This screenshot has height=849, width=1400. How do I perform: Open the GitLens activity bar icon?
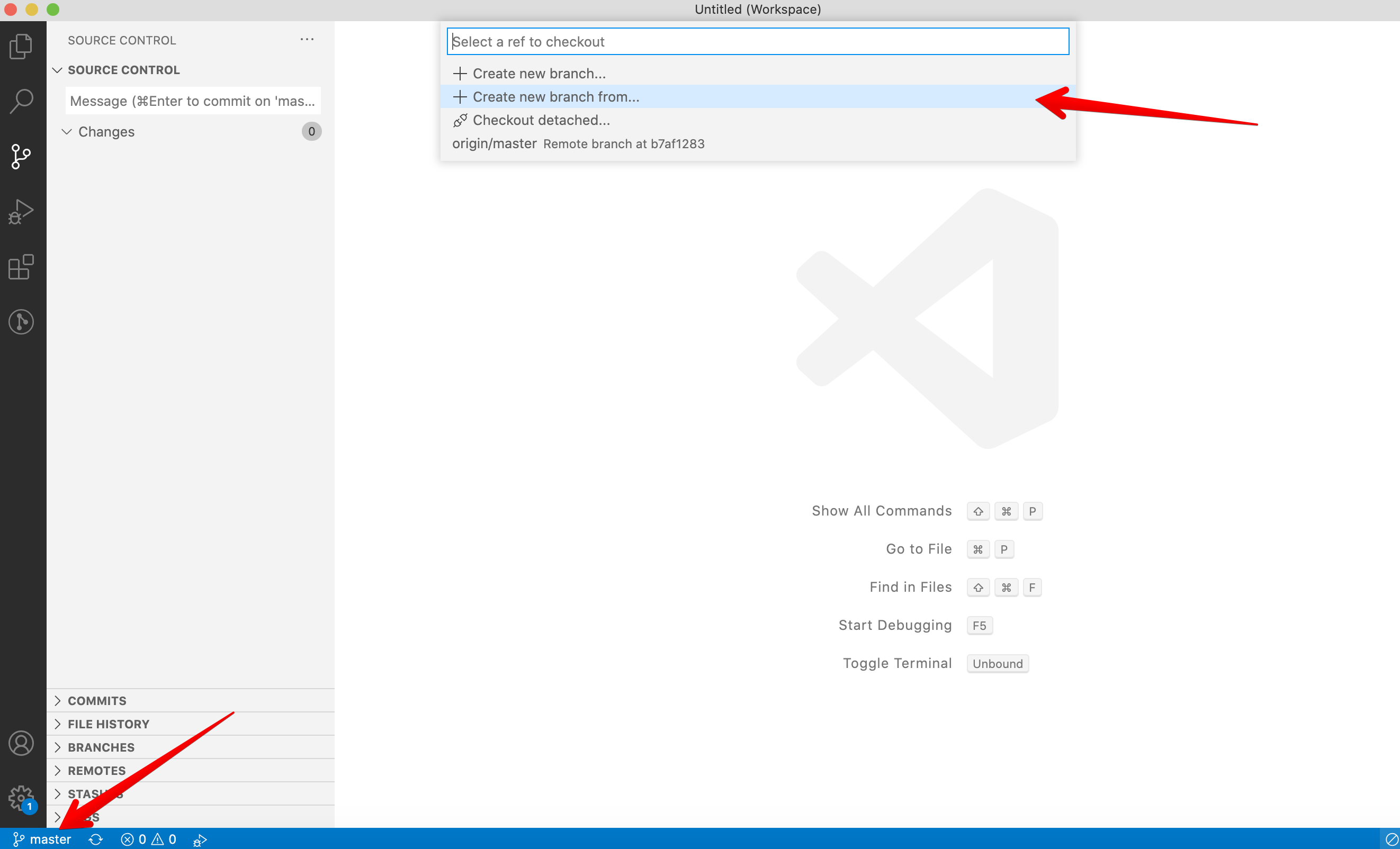[22, 321]
